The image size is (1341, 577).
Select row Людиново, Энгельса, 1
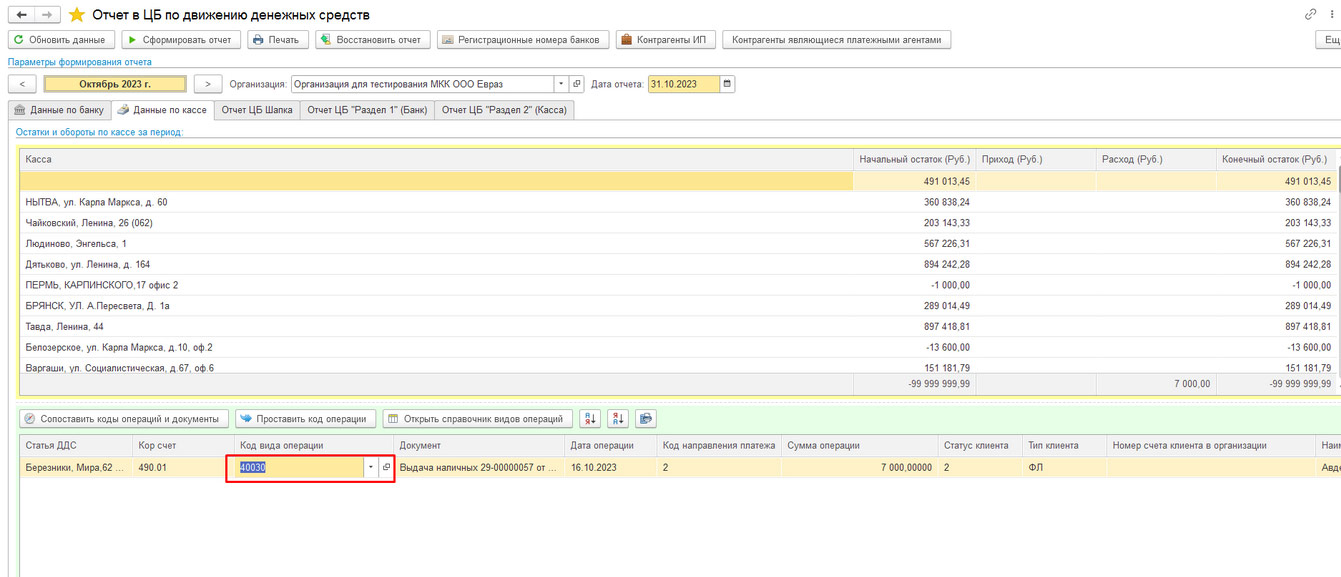tap(679, 244)
